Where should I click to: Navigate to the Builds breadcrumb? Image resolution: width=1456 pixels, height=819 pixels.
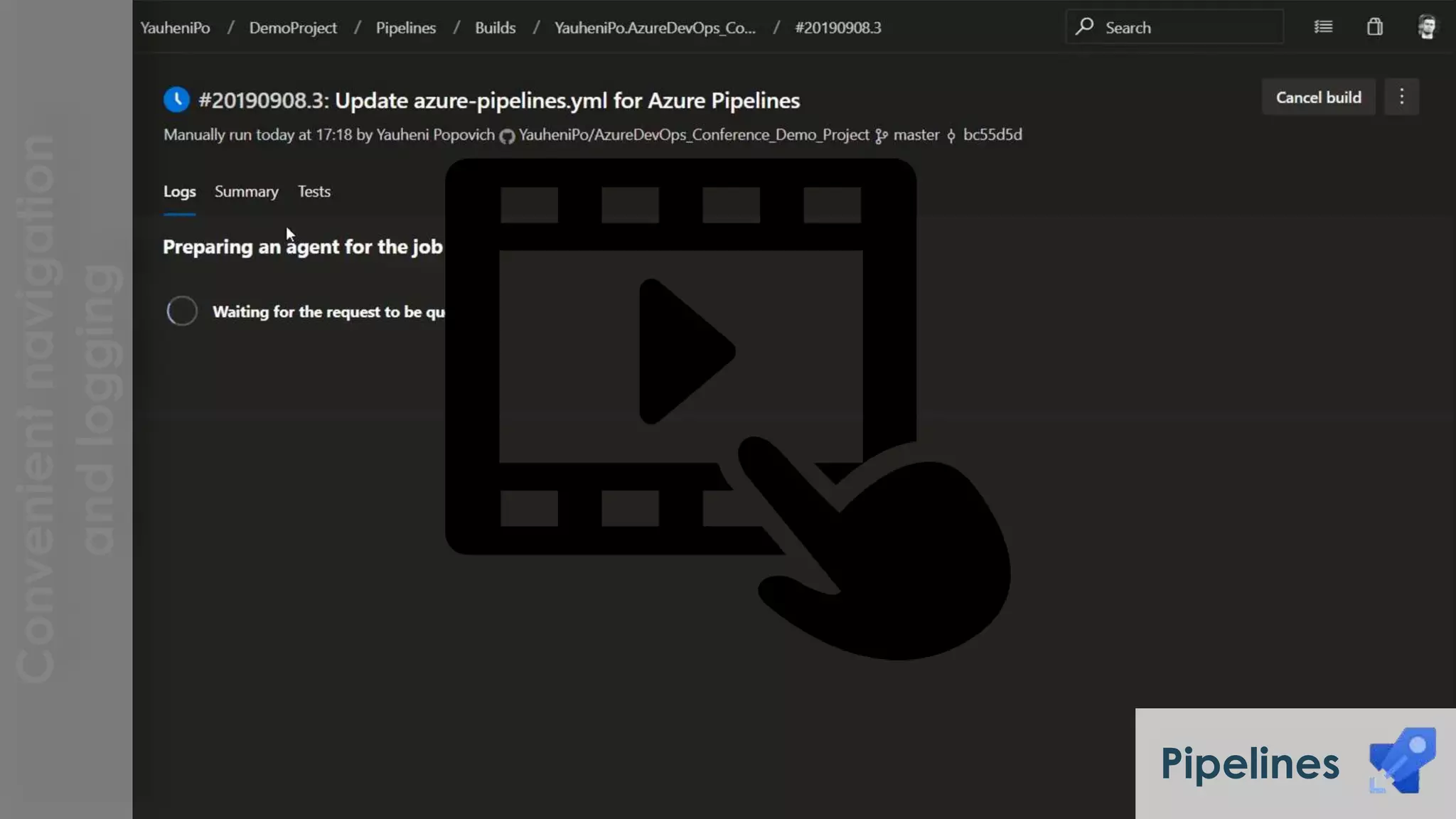[495, 28]
